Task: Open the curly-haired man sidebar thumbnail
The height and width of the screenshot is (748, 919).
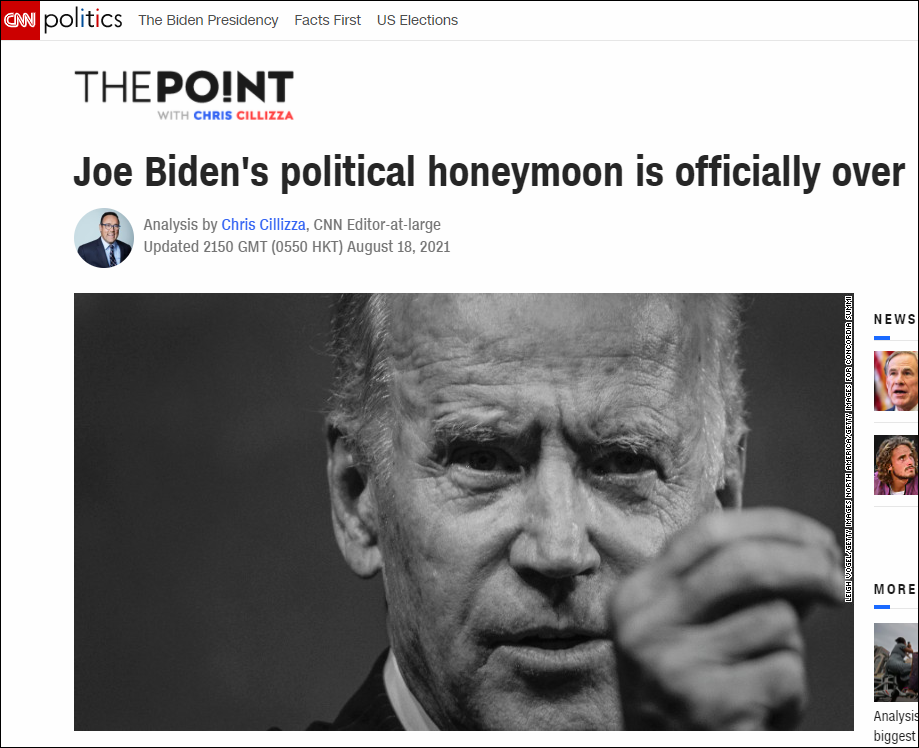Action: coord(896,465)
